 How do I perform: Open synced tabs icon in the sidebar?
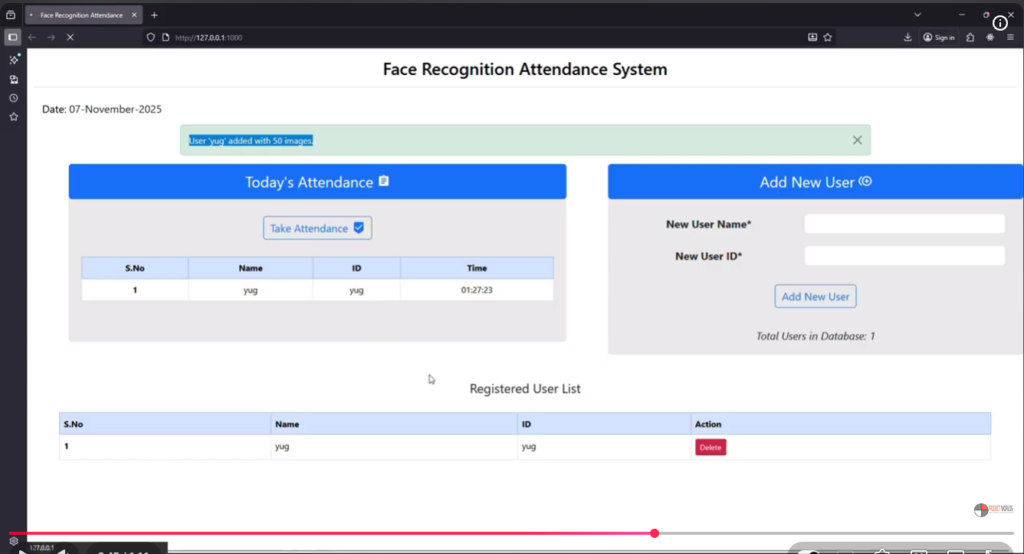coord(14,80)
